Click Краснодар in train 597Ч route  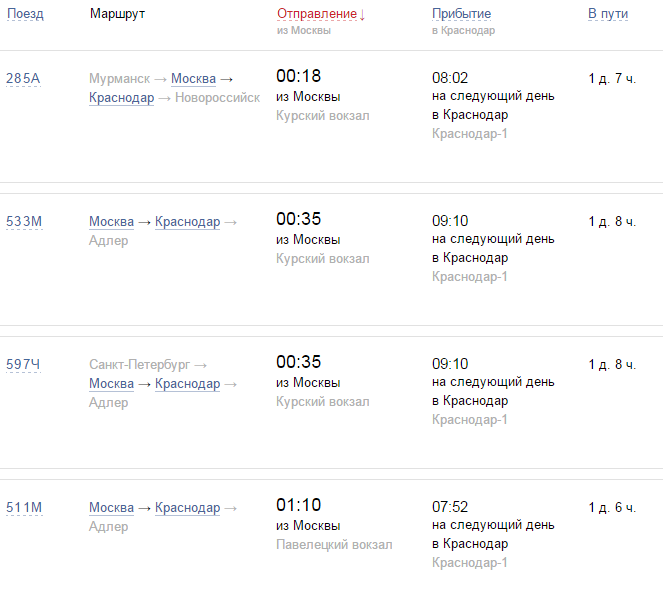tap(187, 383)
